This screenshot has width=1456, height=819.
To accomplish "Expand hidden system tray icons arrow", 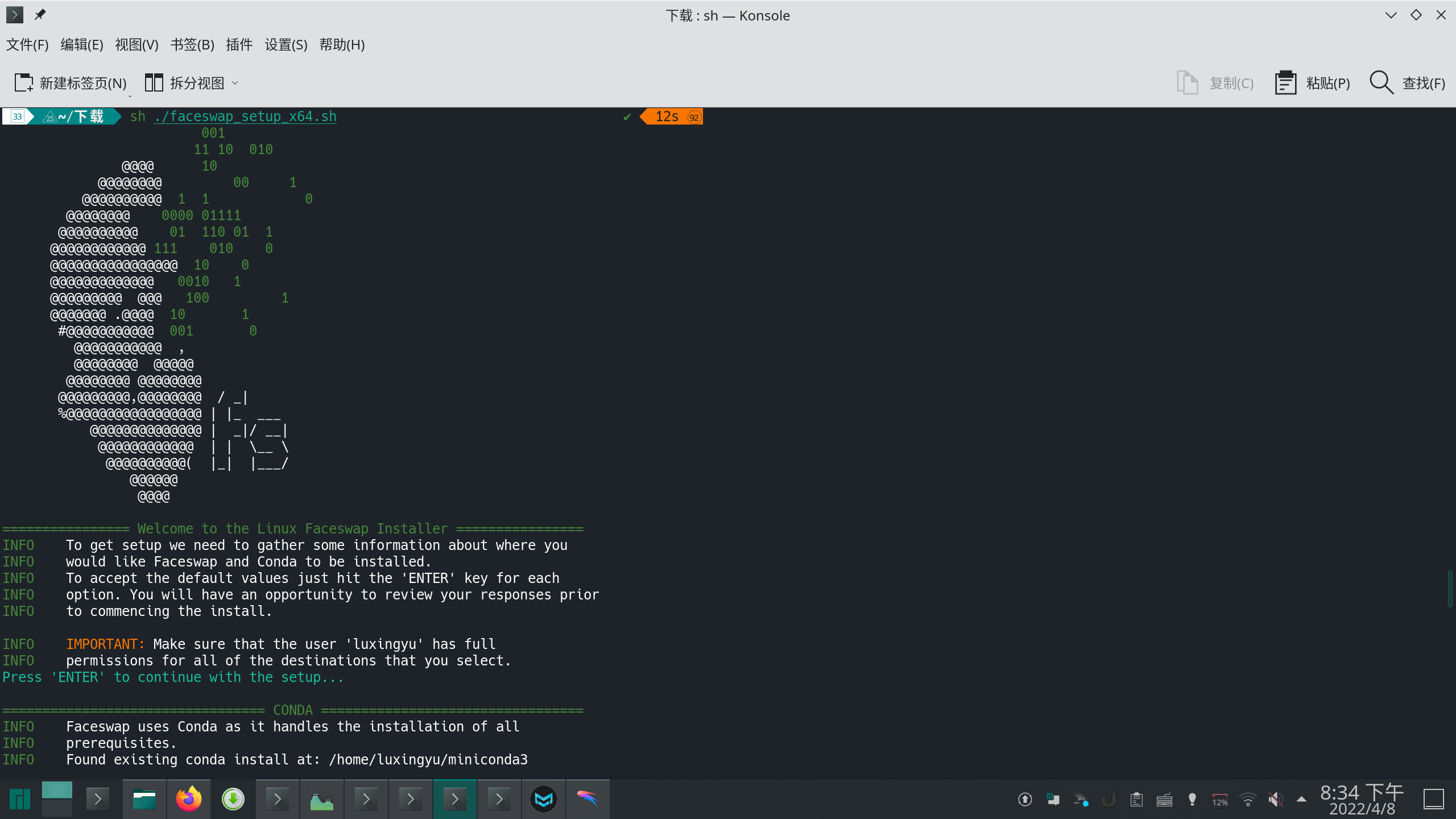I will 1301,799.
